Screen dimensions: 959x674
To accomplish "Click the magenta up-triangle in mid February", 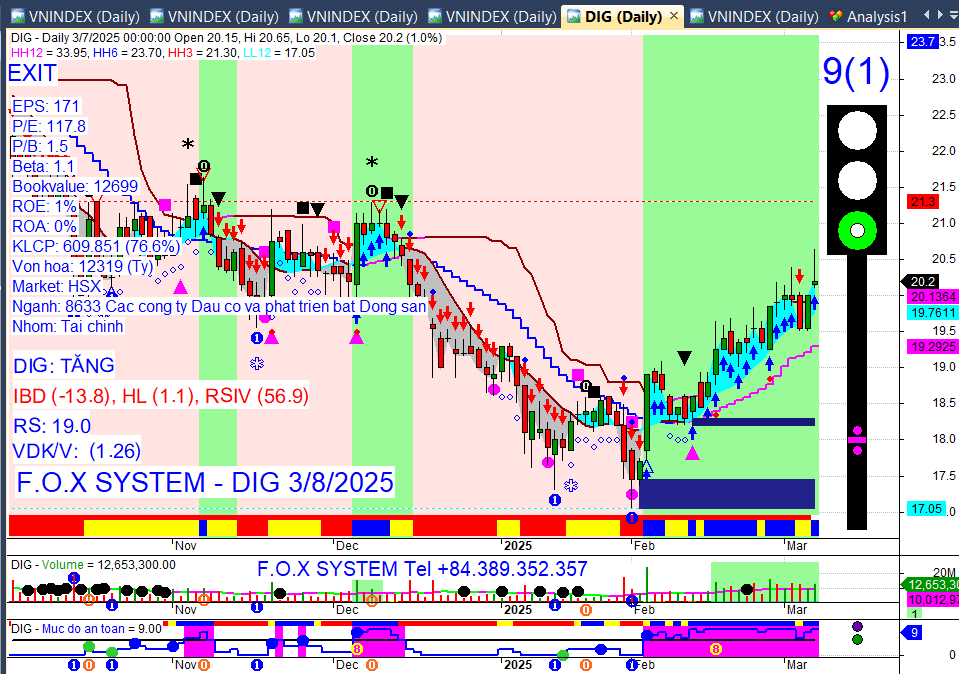I will (692, 454).
